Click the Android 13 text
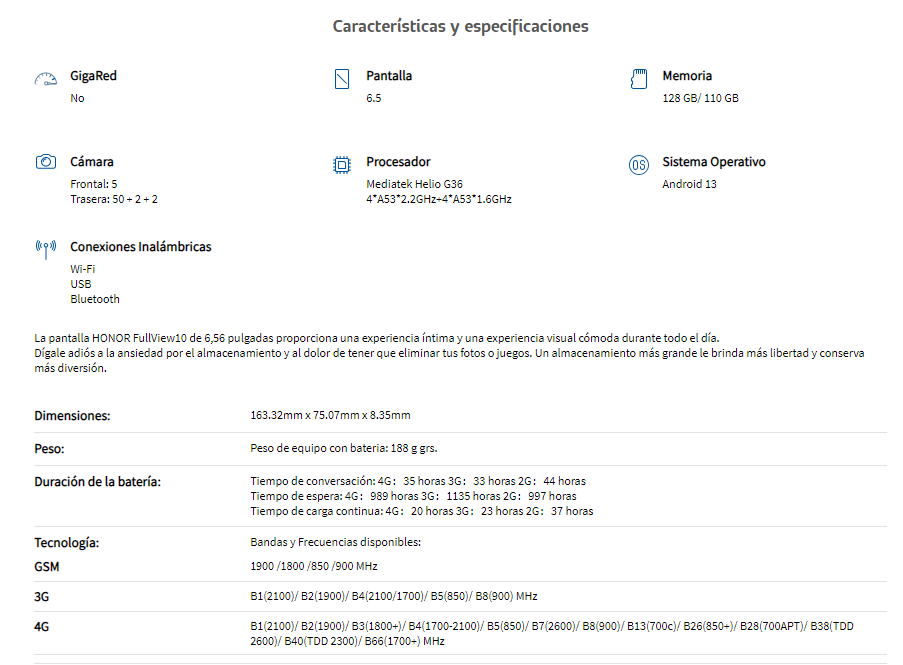This screenshot has width=903, height=665. pyautogui.click(x=689, y=184)
